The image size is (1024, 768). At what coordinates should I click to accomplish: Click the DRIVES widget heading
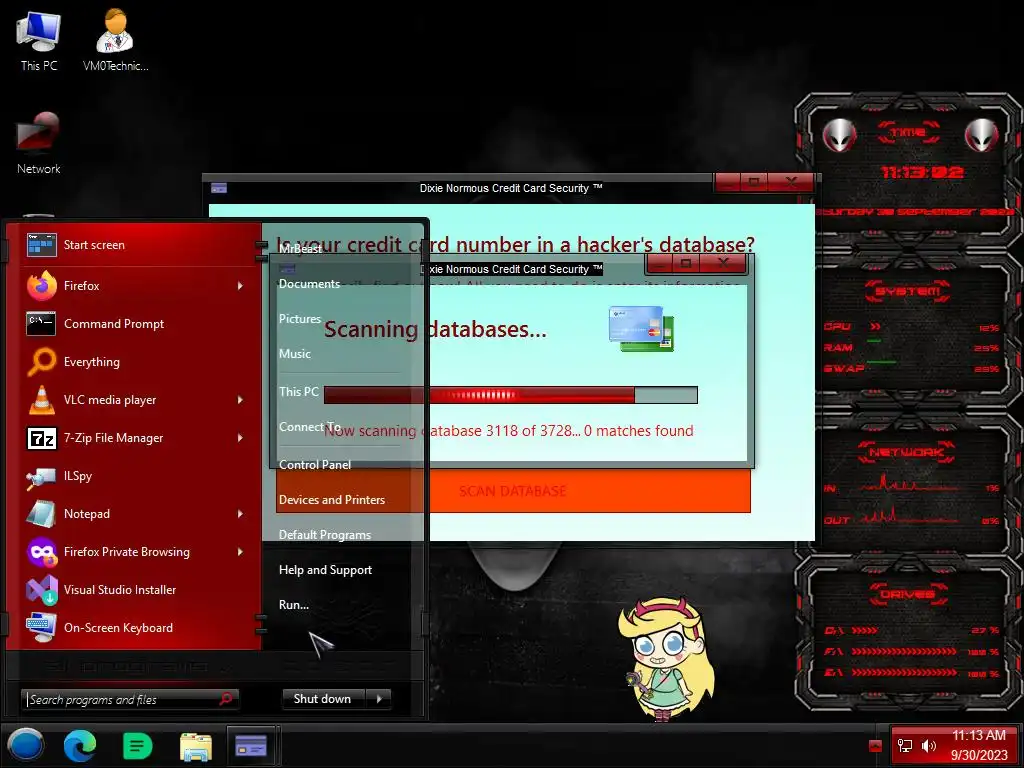click(908, 594)
